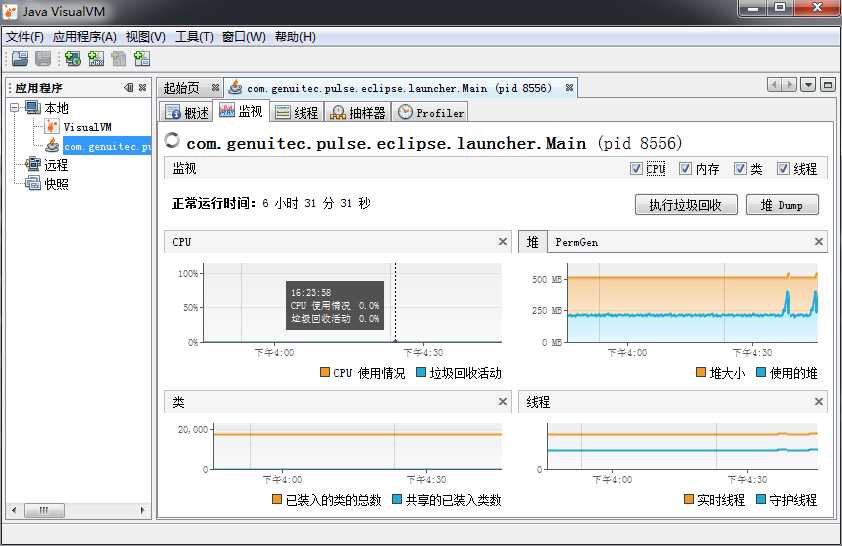
Task: Toggle the 类 checkbox
Action: click(x=740, y=169)
